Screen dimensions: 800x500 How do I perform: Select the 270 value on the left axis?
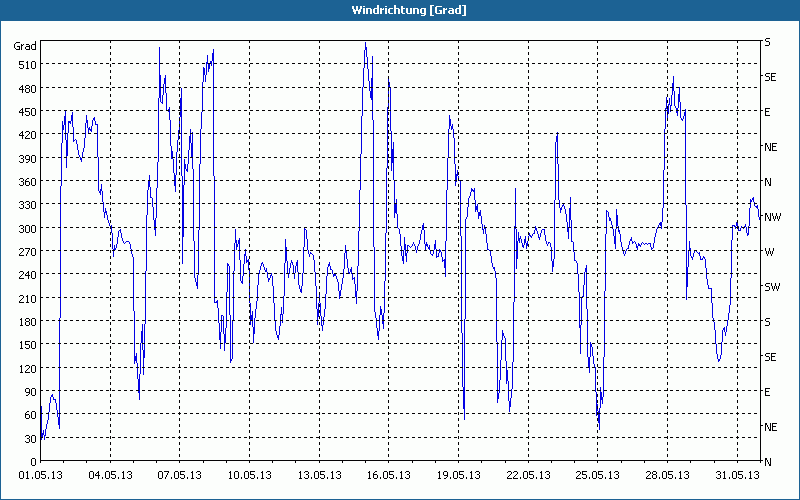coord(28,252)
